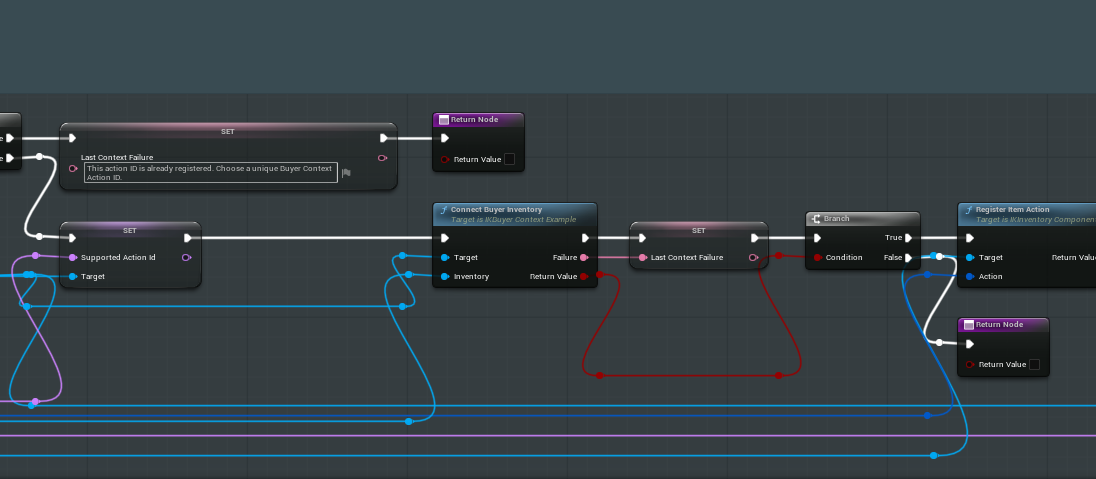
Task: Click the Branch node input exec pin
Action: click(817, 238)
